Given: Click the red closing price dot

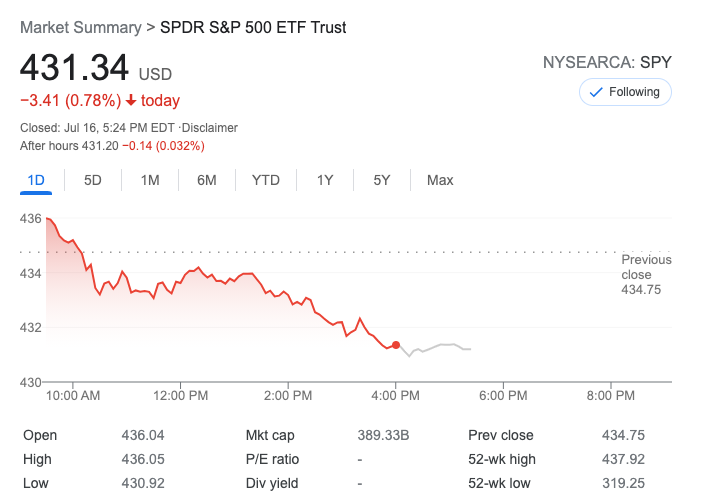Looking at the screenshot, I should coord(397,345).
